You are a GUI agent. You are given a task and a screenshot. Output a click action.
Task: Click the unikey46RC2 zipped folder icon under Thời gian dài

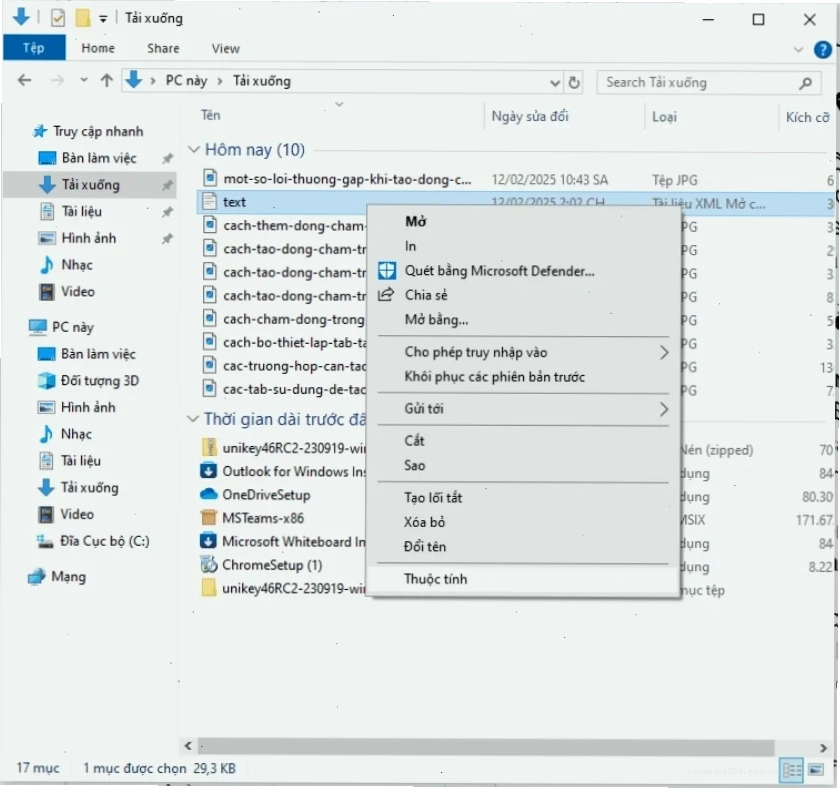pyautogui.click(x=209, y=447)
